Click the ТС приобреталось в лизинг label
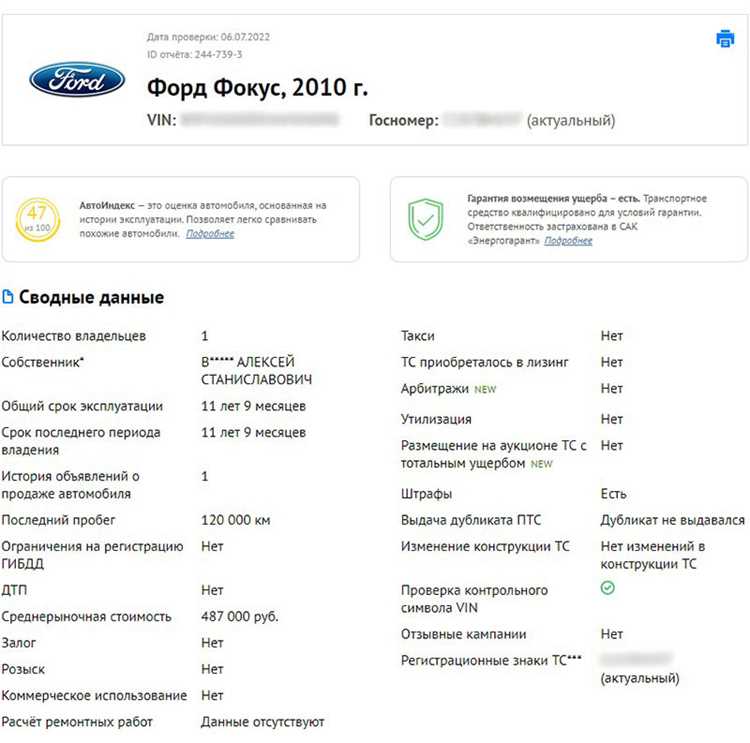 pos(485,362)
